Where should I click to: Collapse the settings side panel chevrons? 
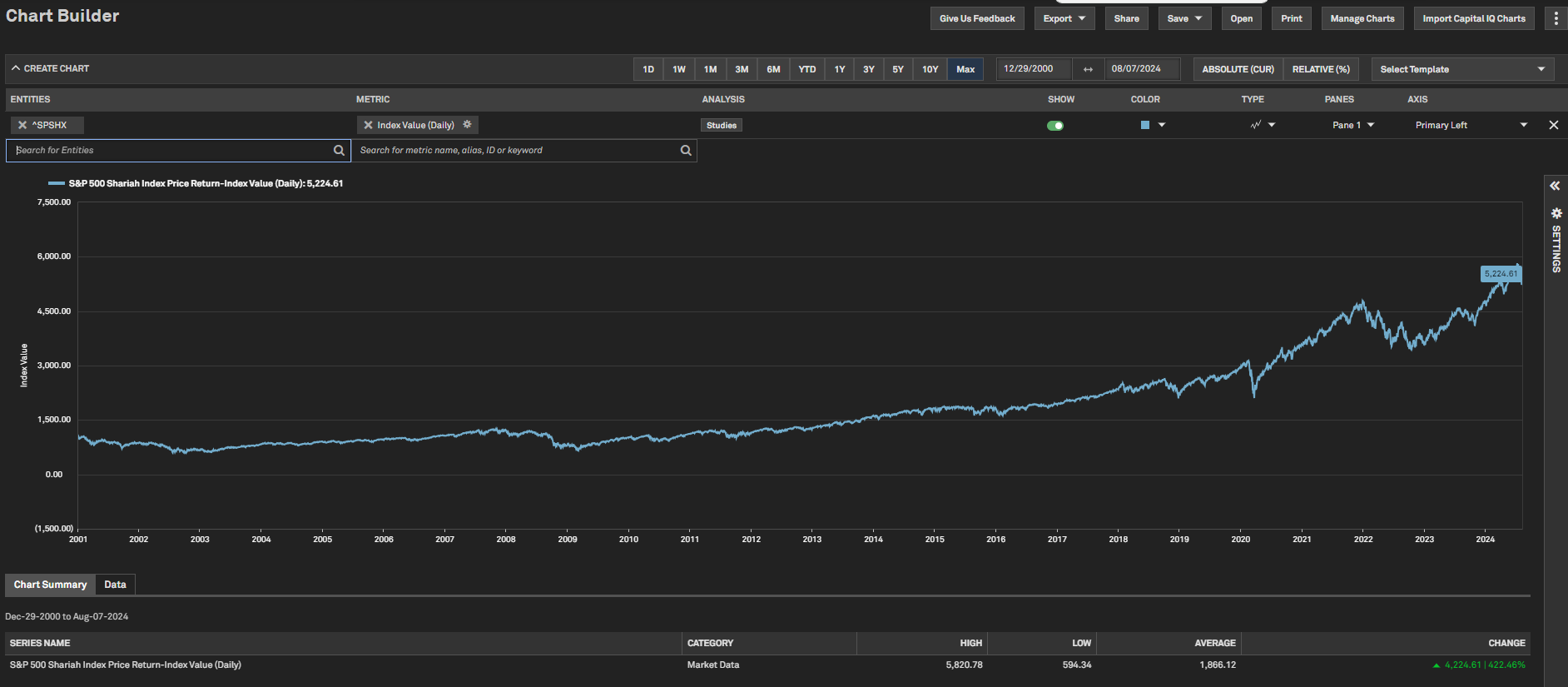click(1555, 186)
